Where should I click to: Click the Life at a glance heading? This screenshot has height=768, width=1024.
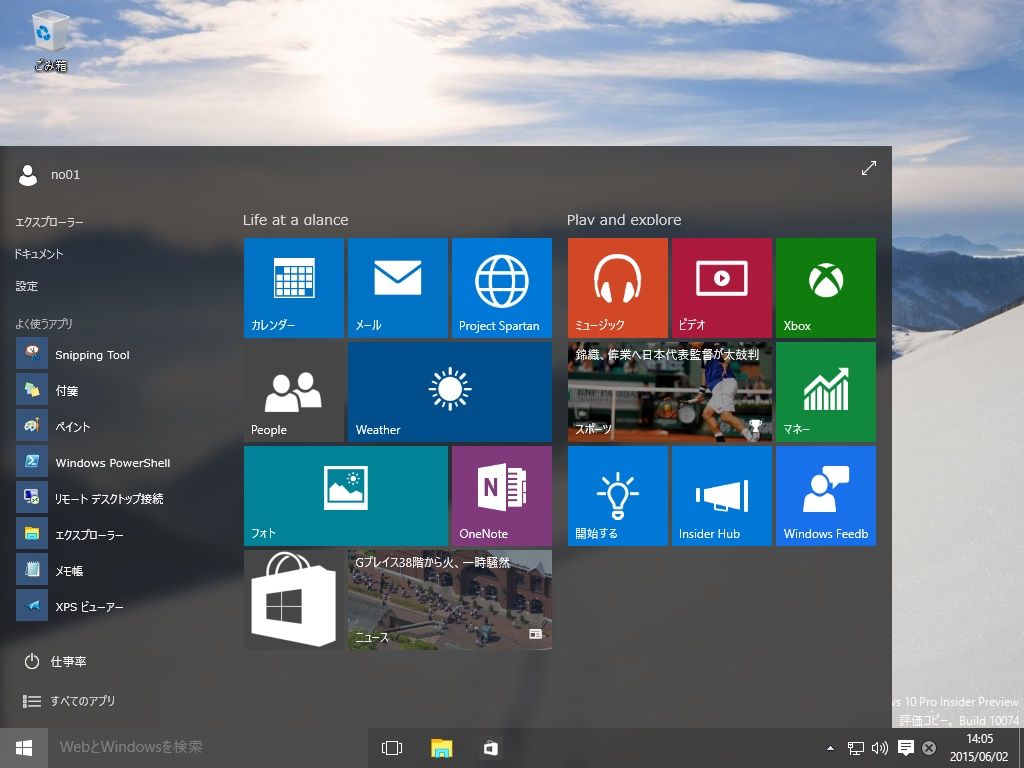pyautogui.click(x=296, y=220)
